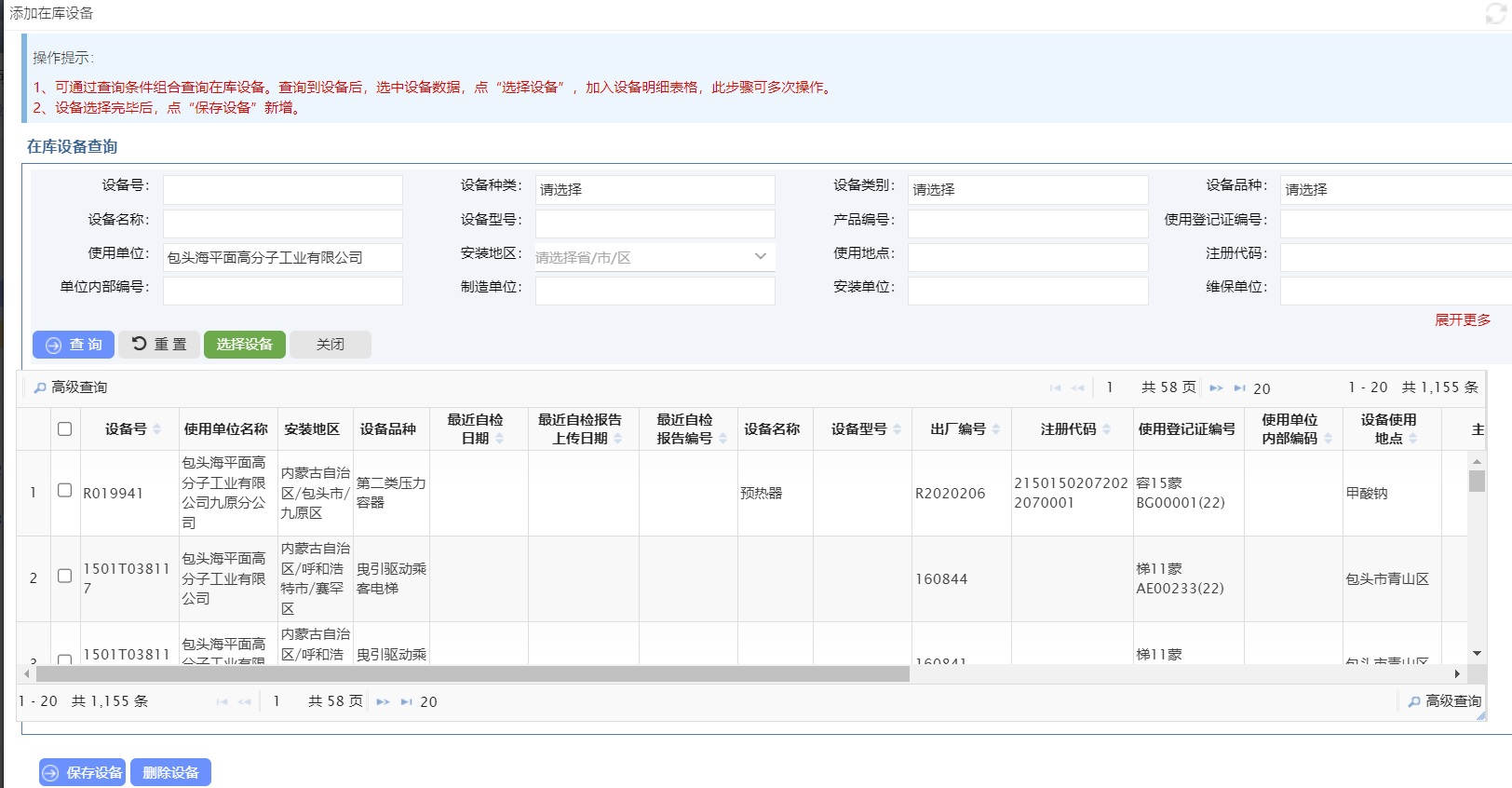Sort by 最近自检报告上传日期 column arrows

click(617, 439)
